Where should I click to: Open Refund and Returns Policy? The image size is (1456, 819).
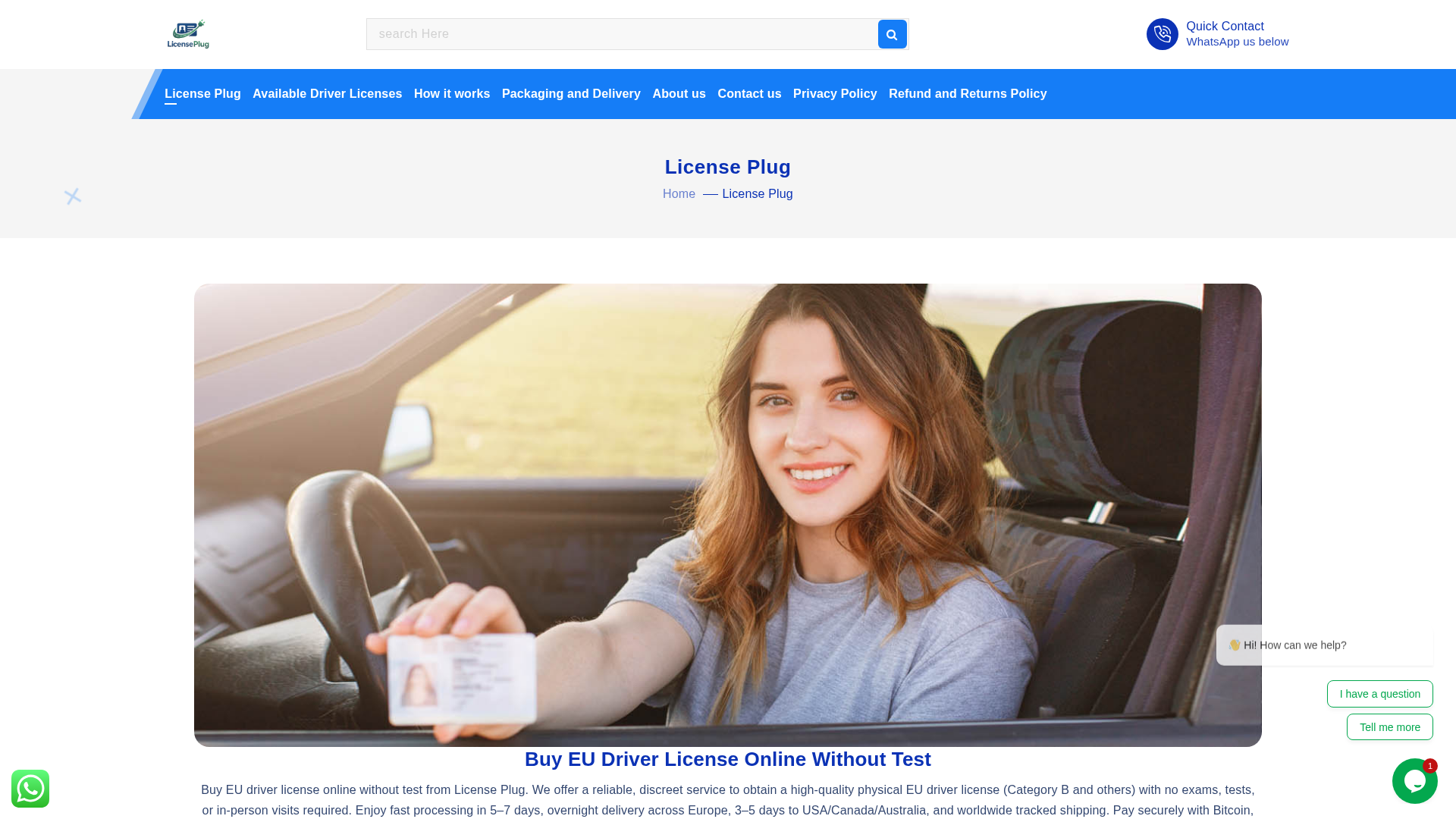point(968,94)
